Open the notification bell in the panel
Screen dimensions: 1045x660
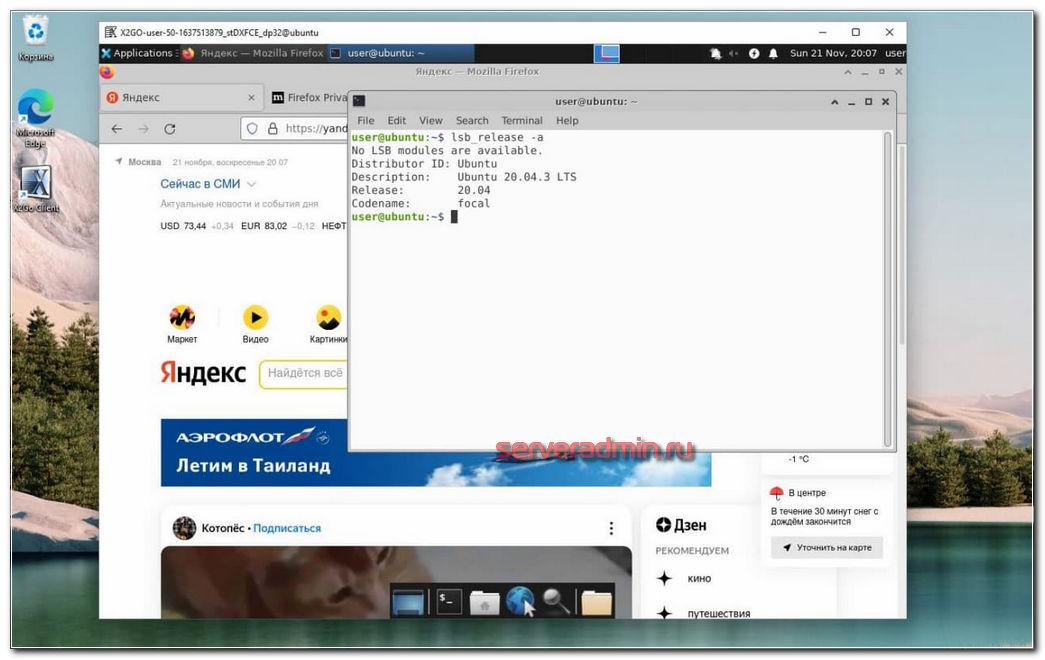[x=716, y=53]
